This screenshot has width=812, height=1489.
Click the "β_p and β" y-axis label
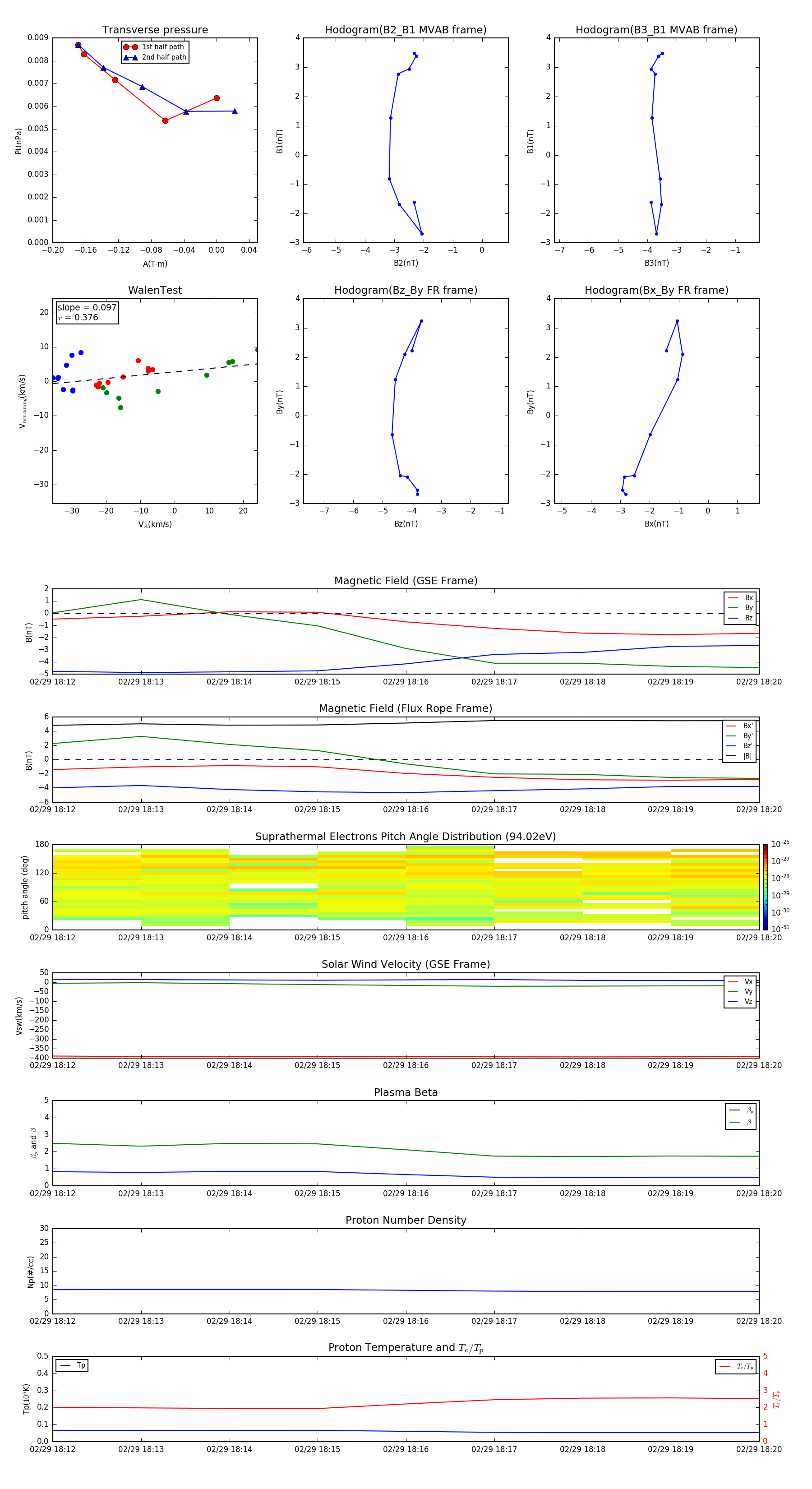pyautogui.click(x=34, y=1143)
